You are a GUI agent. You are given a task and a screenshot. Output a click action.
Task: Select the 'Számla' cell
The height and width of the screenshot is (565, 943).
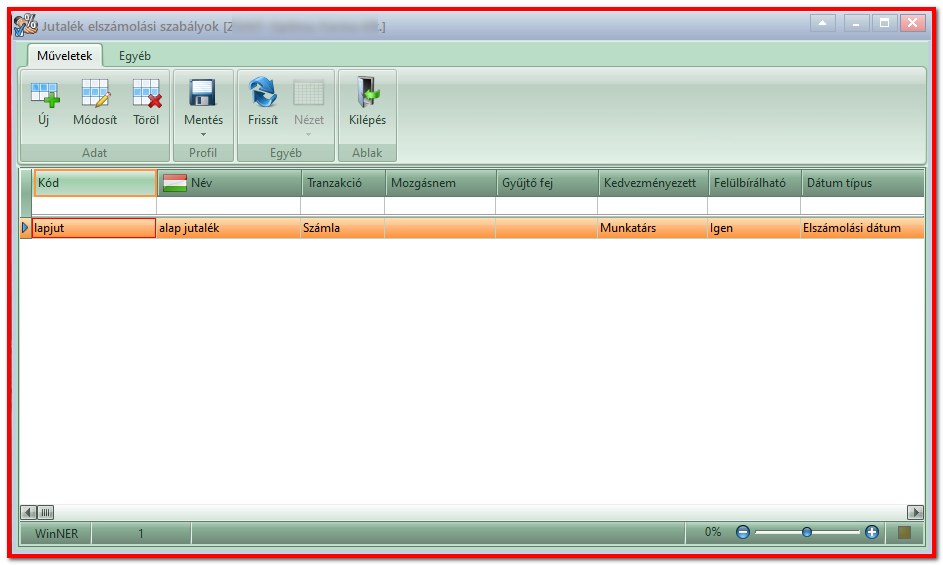click(343, 228)
